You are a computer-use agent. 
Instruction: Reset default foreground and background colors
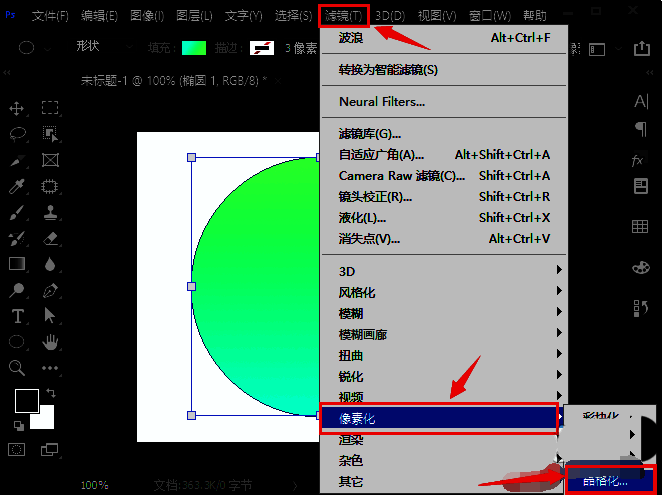17,425
